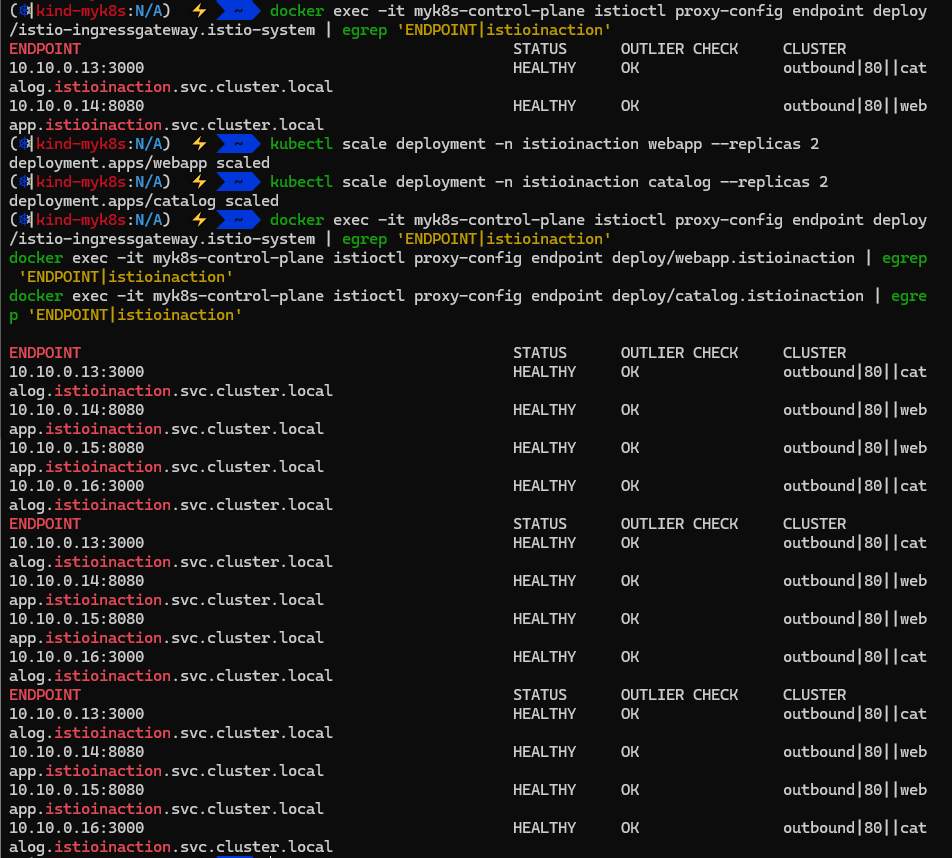Click 'deployment.apps/webapp scaled' output line
Screen dimensions: 952x858
pyautogui.click(x=139, y=163)
